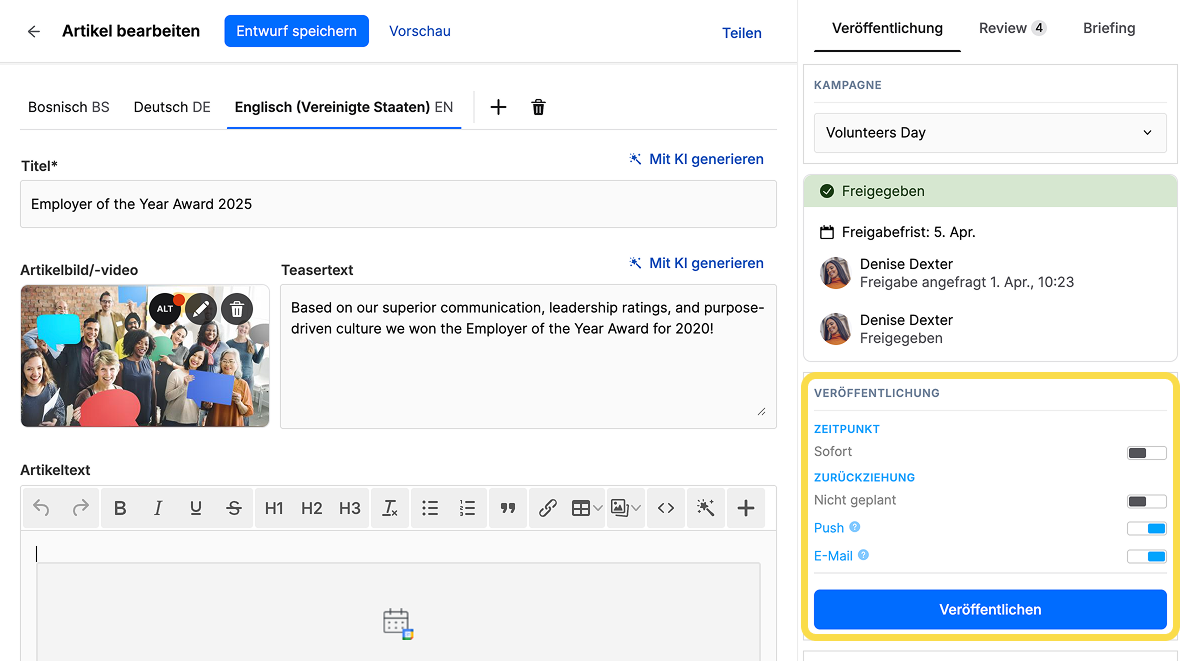Disable E-Mail notification switch
The width and height of the screenshot is (1180, 661).
[x=1146, y=556]
